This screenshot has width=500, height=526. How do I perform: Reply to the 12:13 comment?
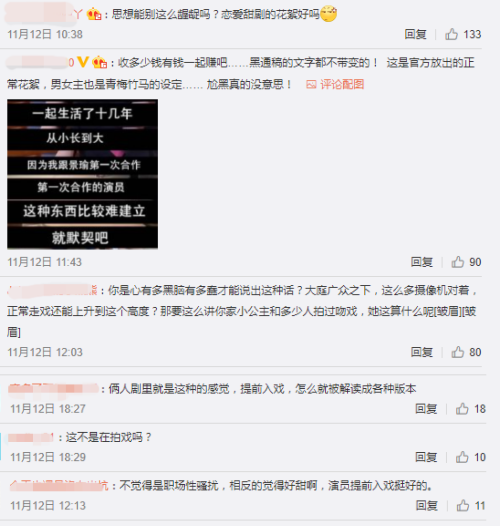pyautogui.click(x=427, y=505)
